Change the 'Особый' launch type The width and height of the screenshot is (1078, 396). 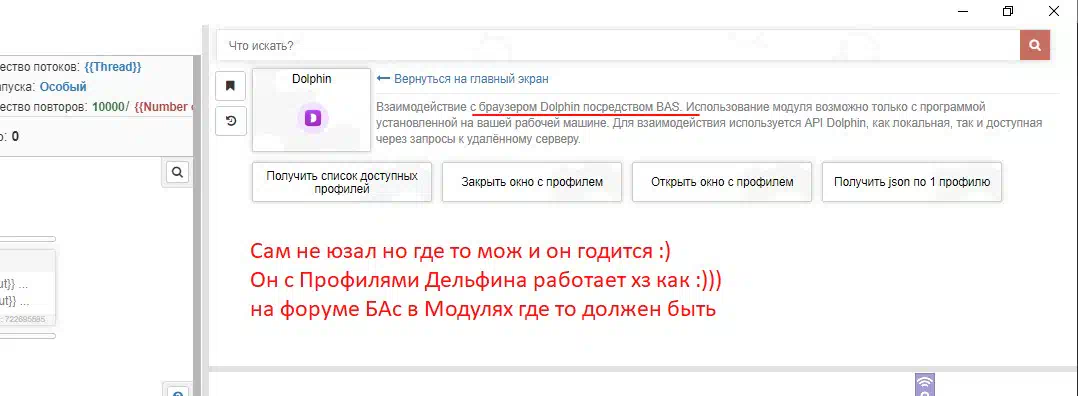tap(63, 87)
